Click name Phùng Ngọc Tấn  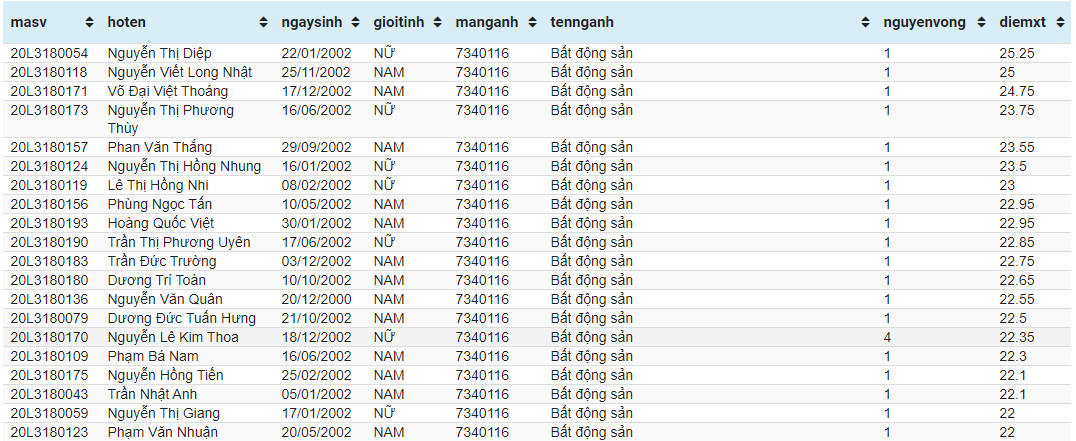(x=160, y=204)
